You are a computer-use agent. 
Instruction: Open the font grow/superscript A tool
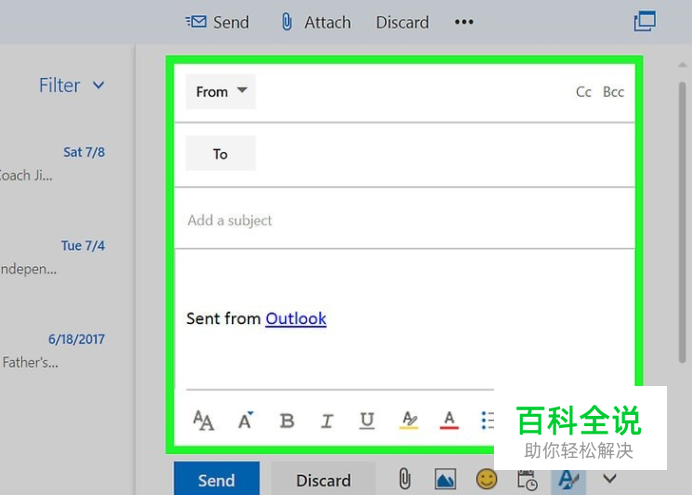[x=245, y=420]
